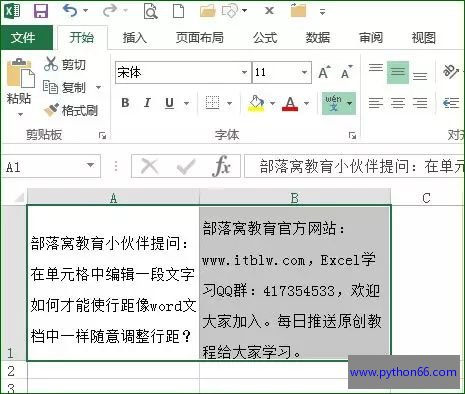Click the Increase Font Size icon
The image size is (465, 394).
(324, 72)
